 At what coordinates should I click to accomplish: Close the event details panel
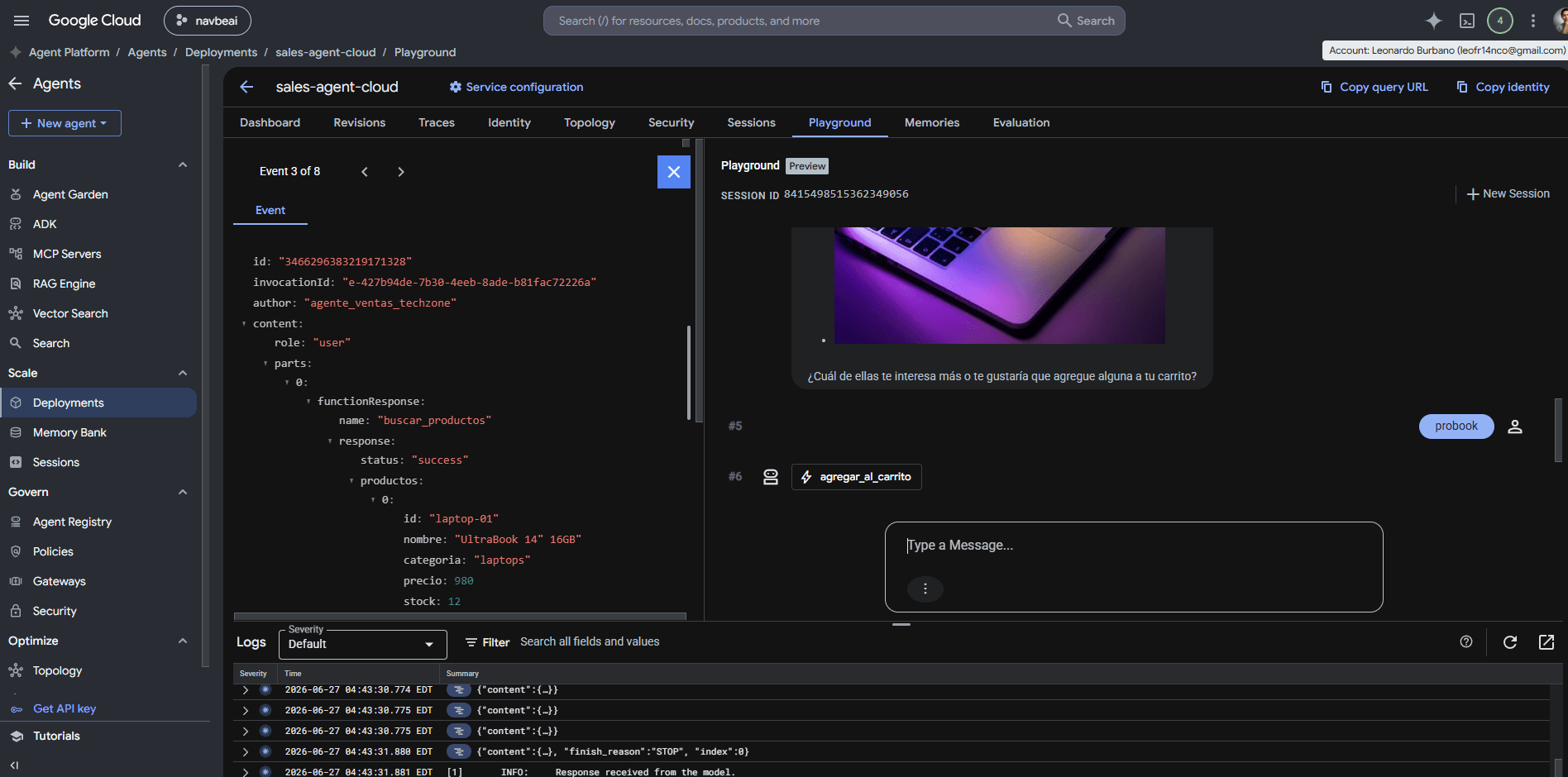(x=674, y=172)
